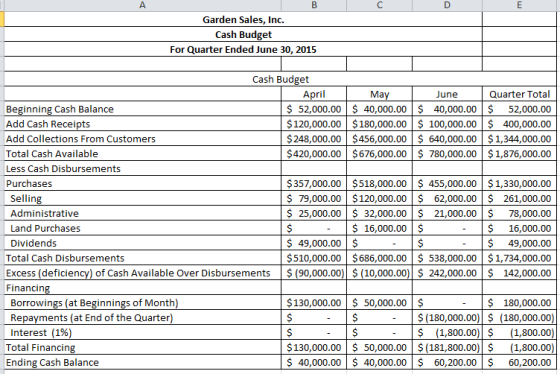Click the 'Land Purchases' row label

pos(45,228)
